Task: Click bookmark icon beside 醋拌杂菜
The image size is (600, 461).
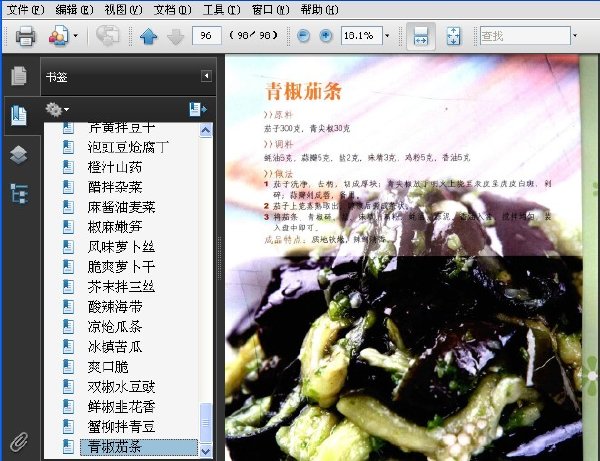Action: tap(68, 187)
